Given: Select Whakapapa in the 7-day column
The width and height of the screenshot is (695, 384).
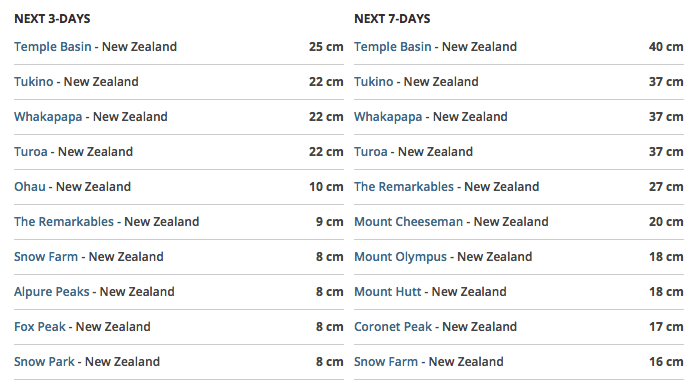Looking at the screenshot, I should coord(388,117).
